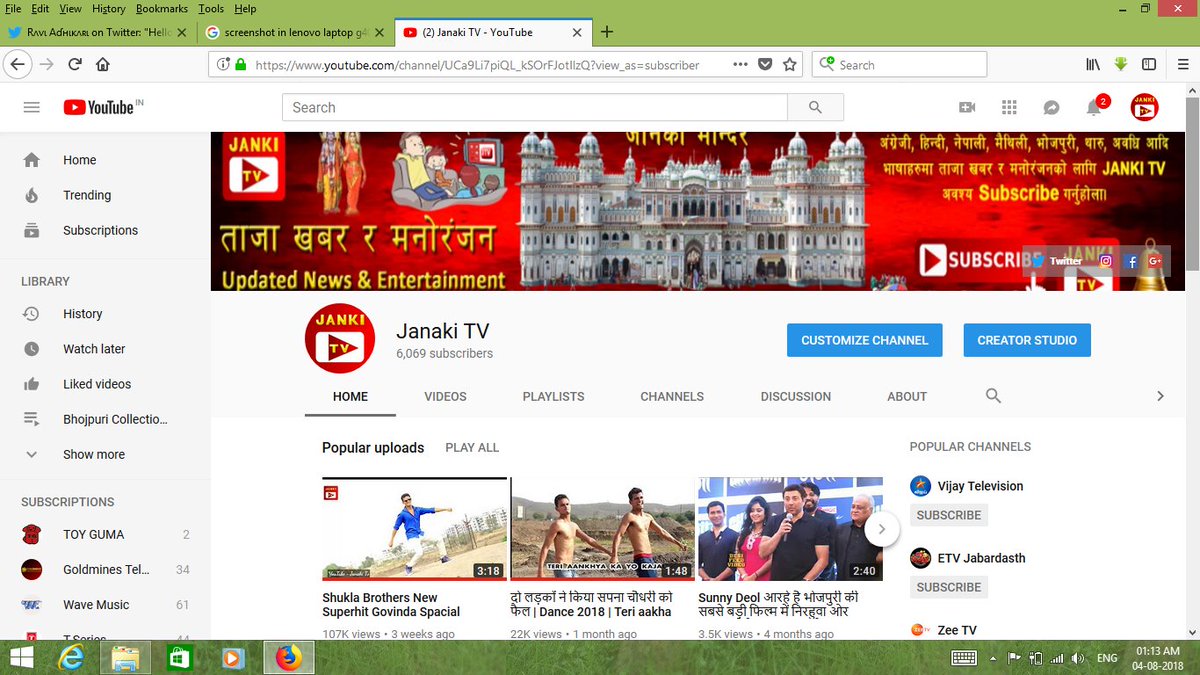Reload the page in Firefox
Image resolution: width=1200 pixels, height=675 pixels.
[x=75, y=64]
